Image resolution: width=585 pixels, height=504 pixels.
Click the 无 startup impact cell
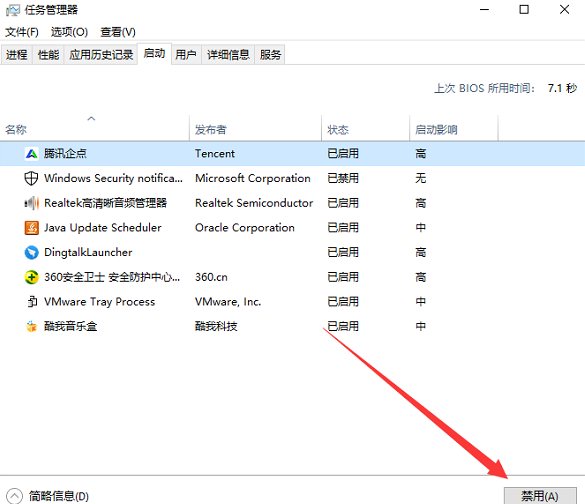420,178
